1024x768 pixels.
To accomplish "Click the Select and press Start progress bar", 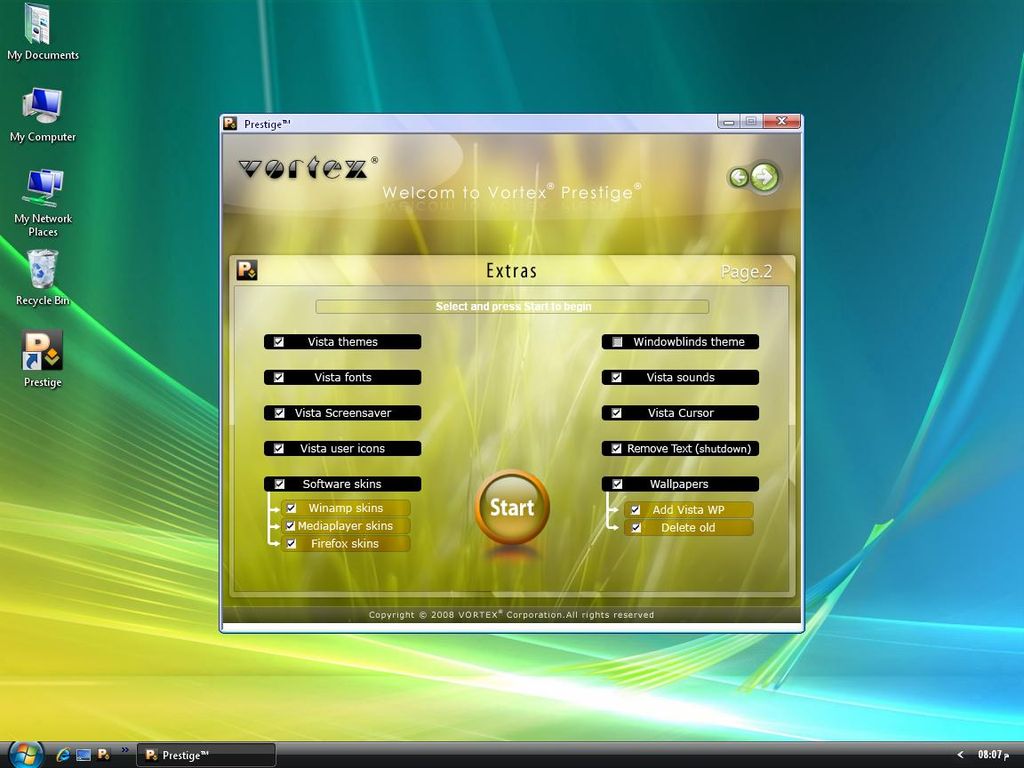I will pyautogui.click(x=513, y=306).
